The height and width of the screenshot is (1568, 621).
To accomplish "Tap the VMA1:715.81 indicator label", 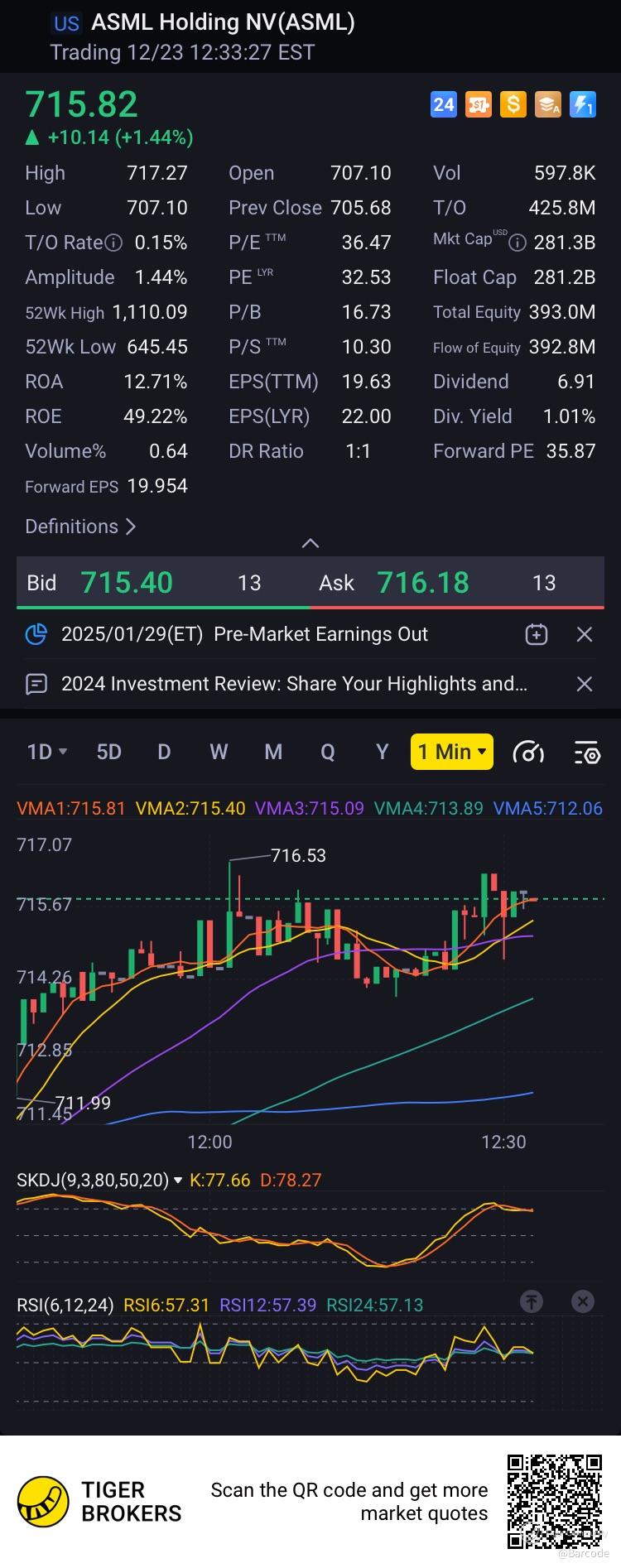I will point(71,808).
